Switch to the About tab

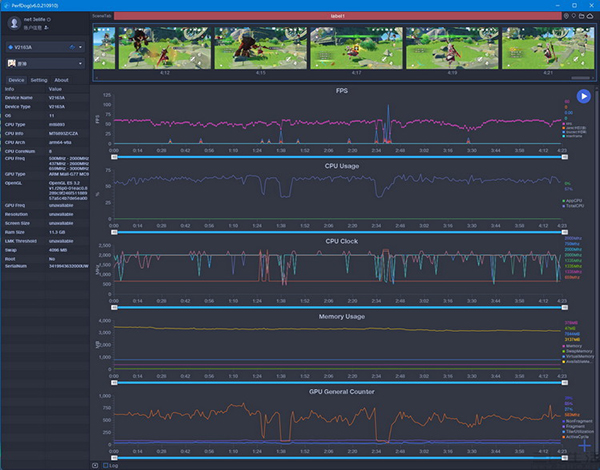62,79
